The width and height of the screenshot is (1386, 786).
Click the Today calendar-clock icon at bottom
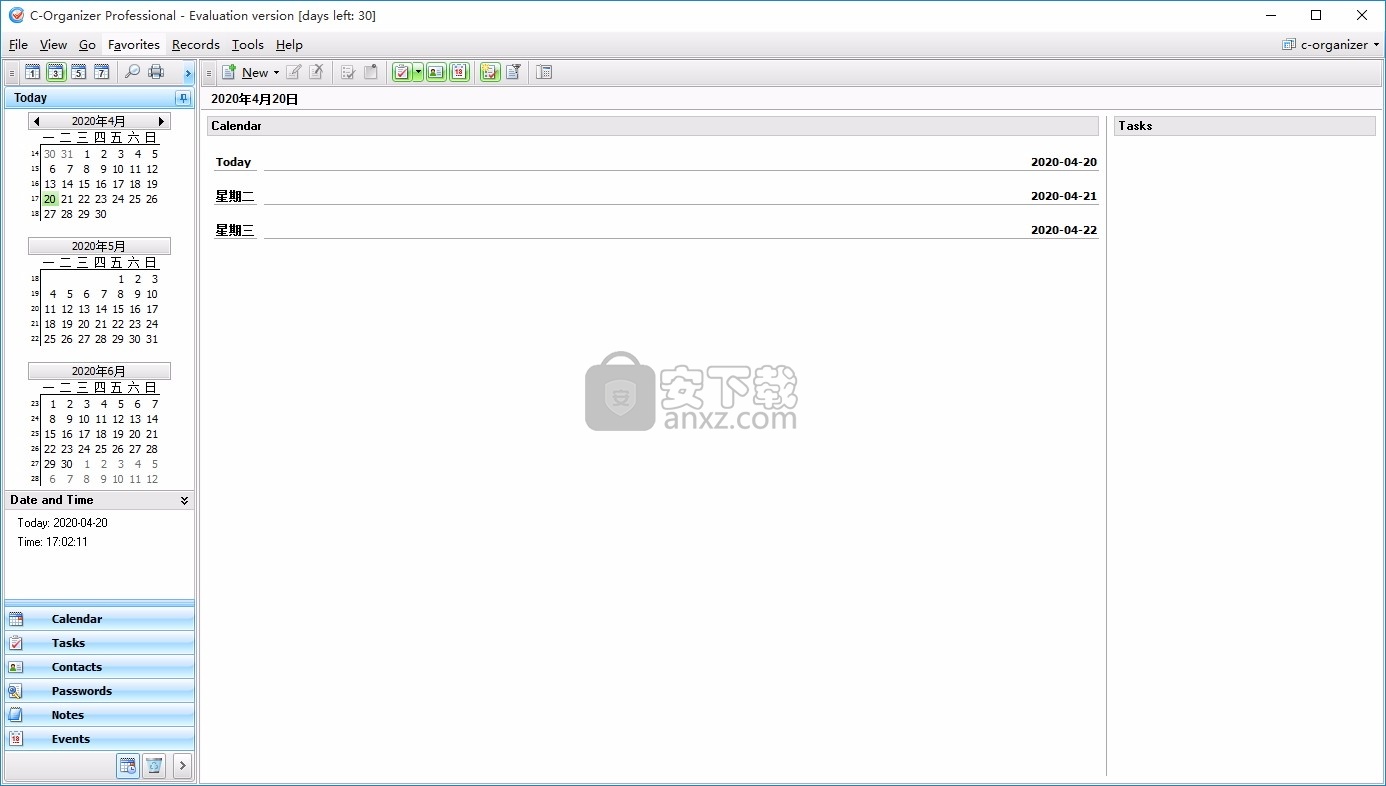click(x=128, y=766)
